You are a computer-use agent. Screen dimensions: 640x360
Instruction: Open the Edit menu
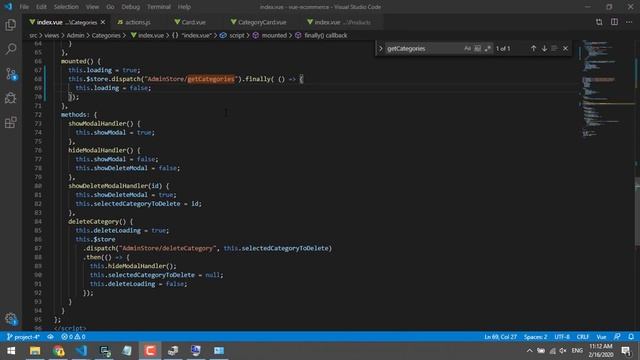[x=41, y=7]
